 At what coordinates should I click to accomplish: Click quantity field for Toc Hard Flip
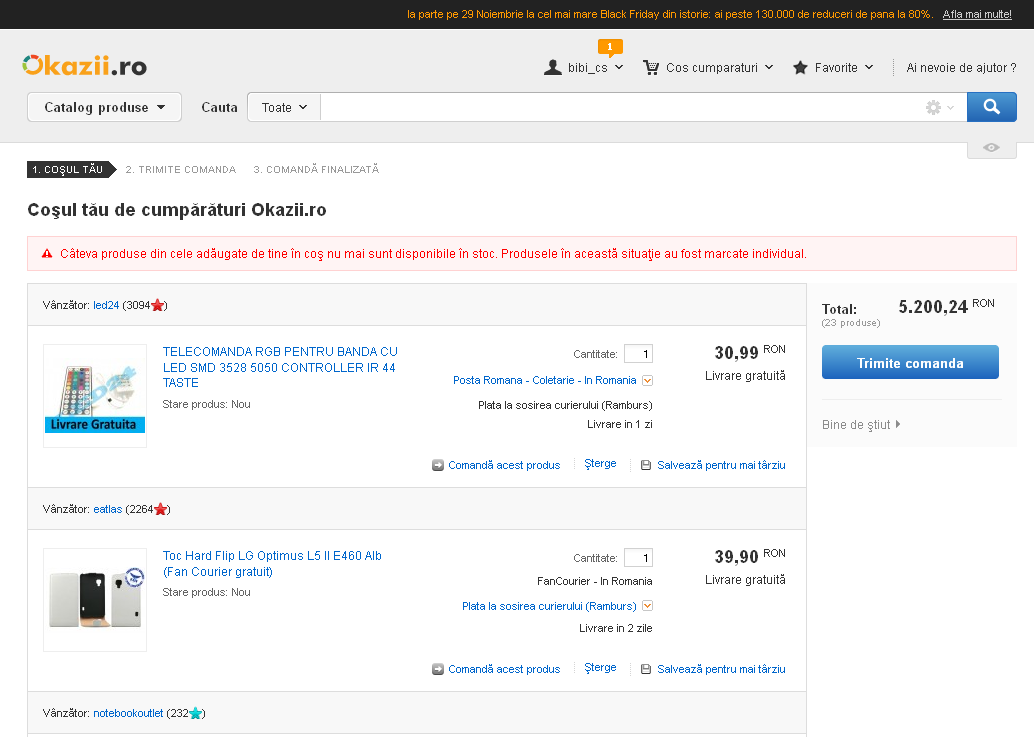[x=638, y=558]
